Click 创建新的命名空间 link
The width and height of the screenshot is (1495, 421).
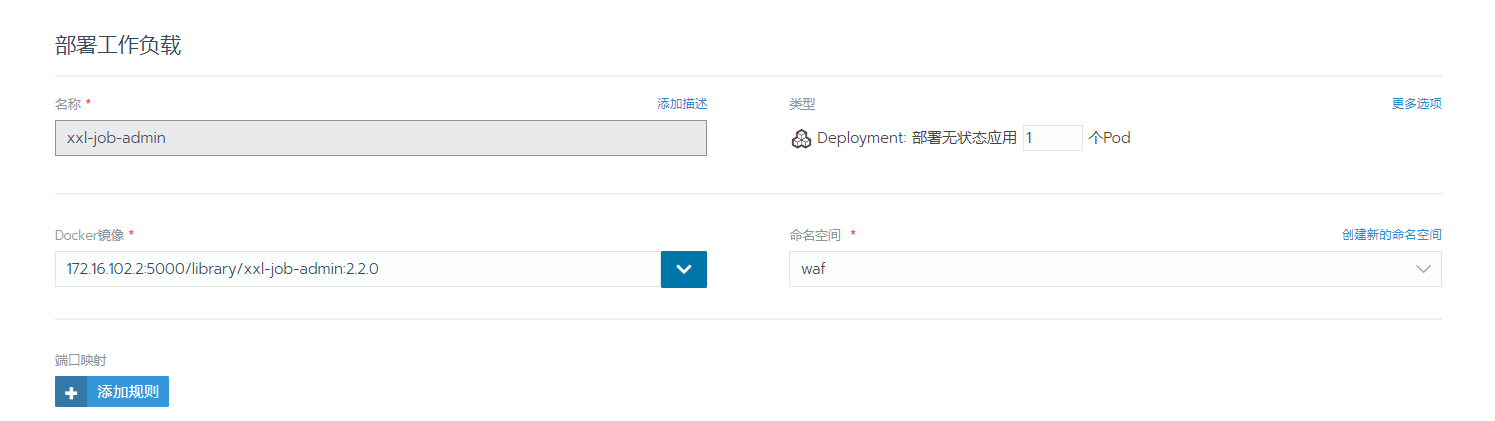[x=1391, y=235]
